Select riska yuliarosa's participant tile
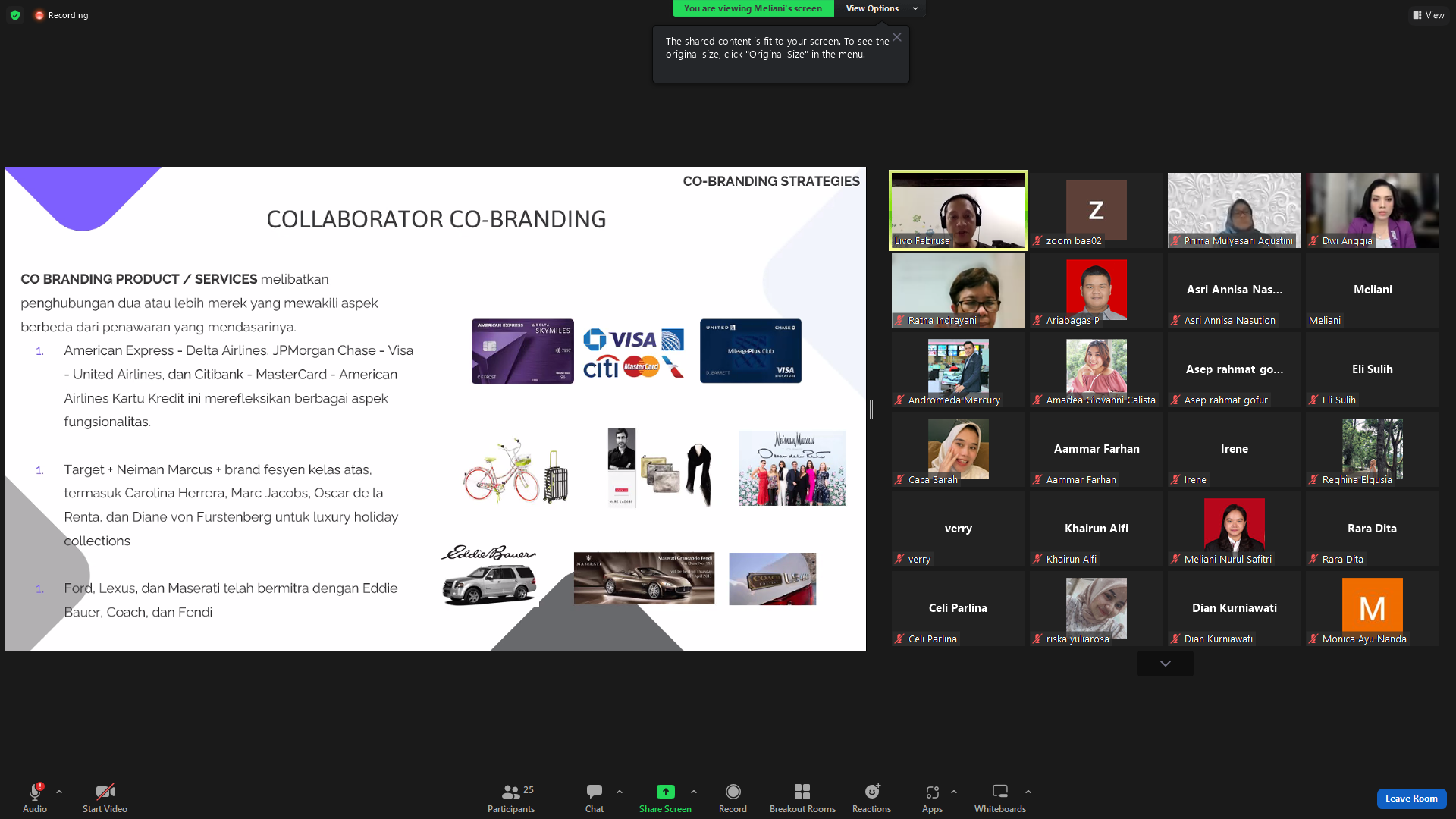 [1097, 608]
